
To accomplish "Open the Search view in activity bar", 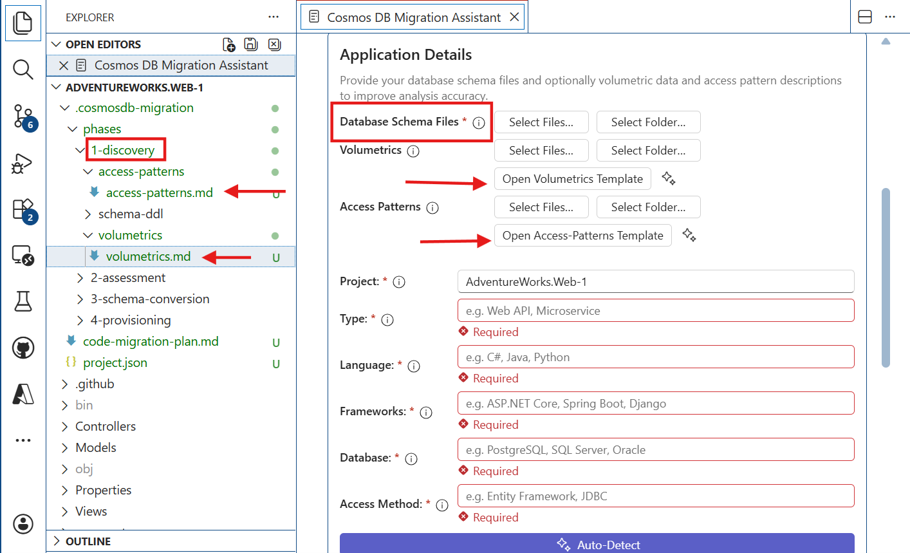I will pos(23,70).
